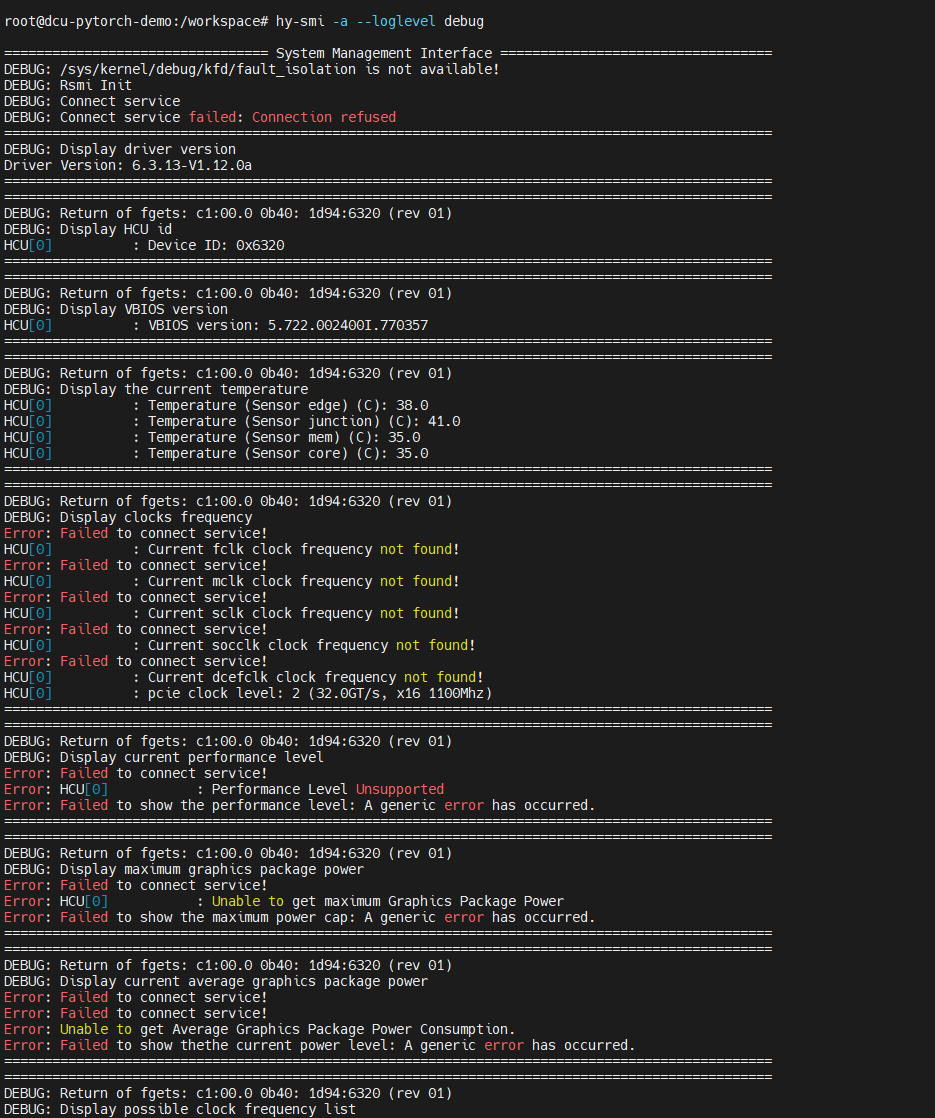Select the red 'Unsupported' performance level text
This screenshot has width=935, height=1118.
400,790
